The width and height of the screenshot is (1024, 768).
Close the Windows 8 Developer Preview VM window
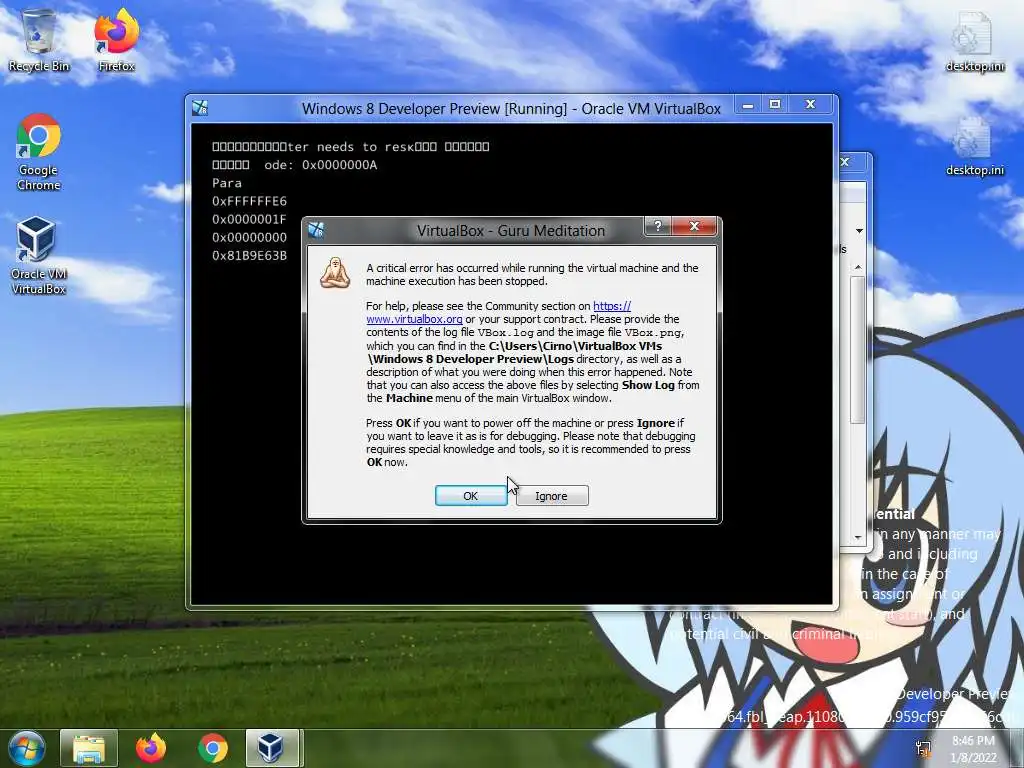(810, 104)
